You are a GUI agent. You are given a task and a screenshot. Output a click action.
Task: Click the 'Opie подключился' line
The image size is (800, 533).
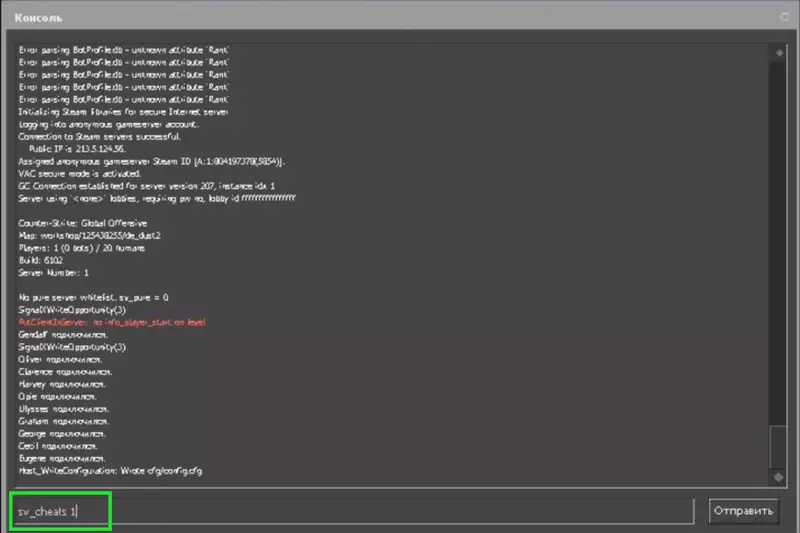coord(58,397)
